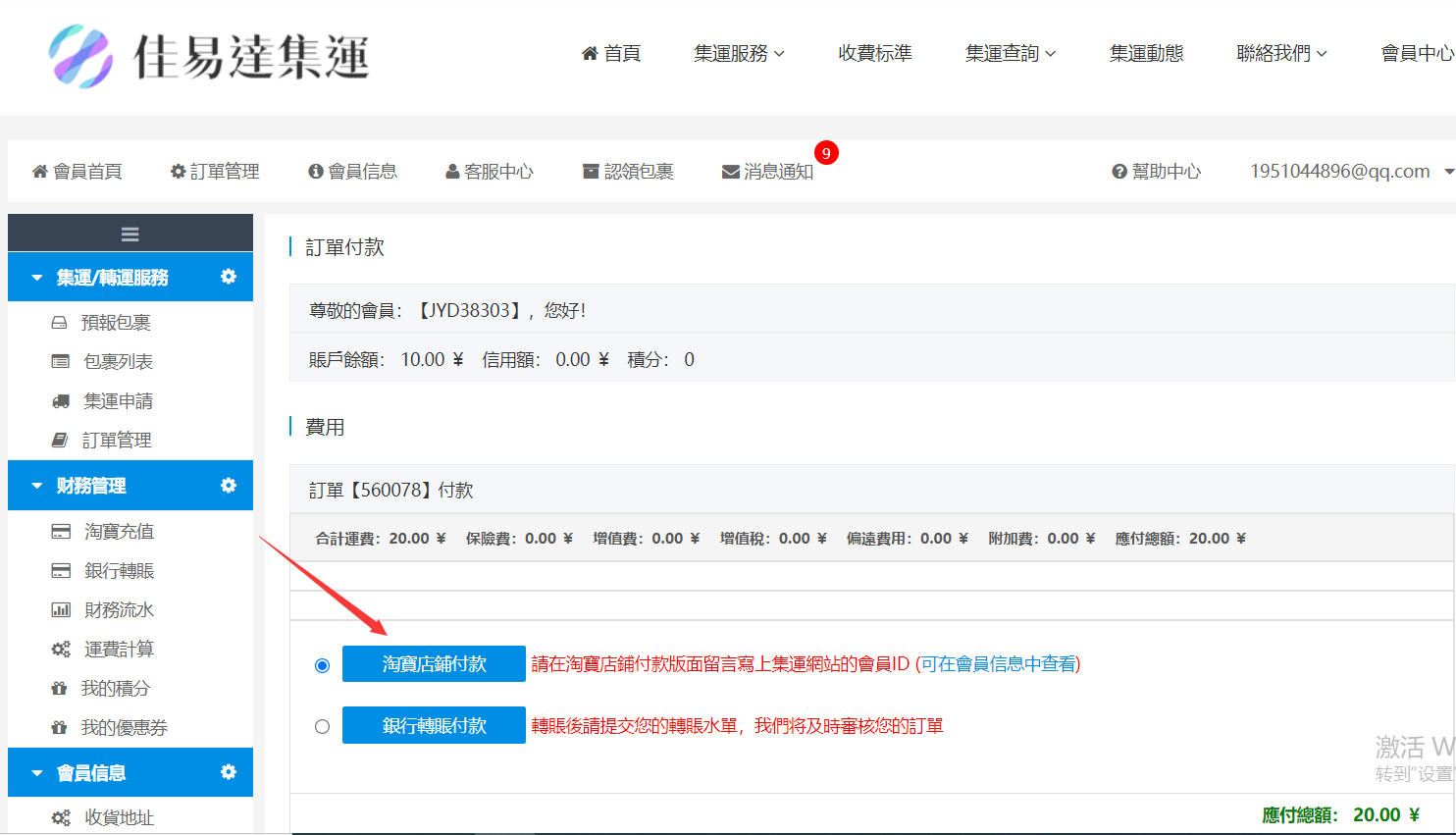
Task: Click the 保險費: 0.00 ¥ text
Action: pos(519,539)
